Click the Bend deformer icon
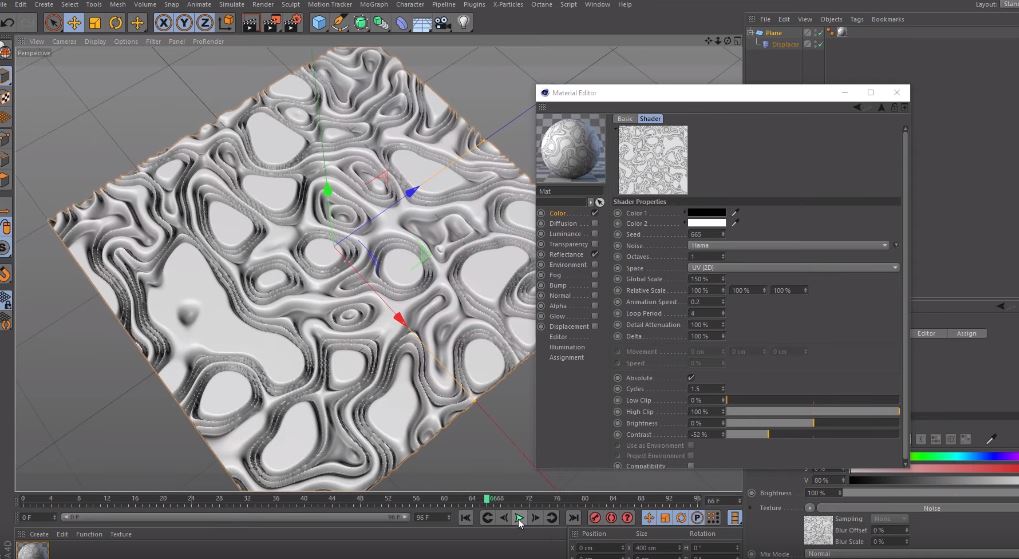This screenshot has width=1019, height=559. (x=402, y=23)
